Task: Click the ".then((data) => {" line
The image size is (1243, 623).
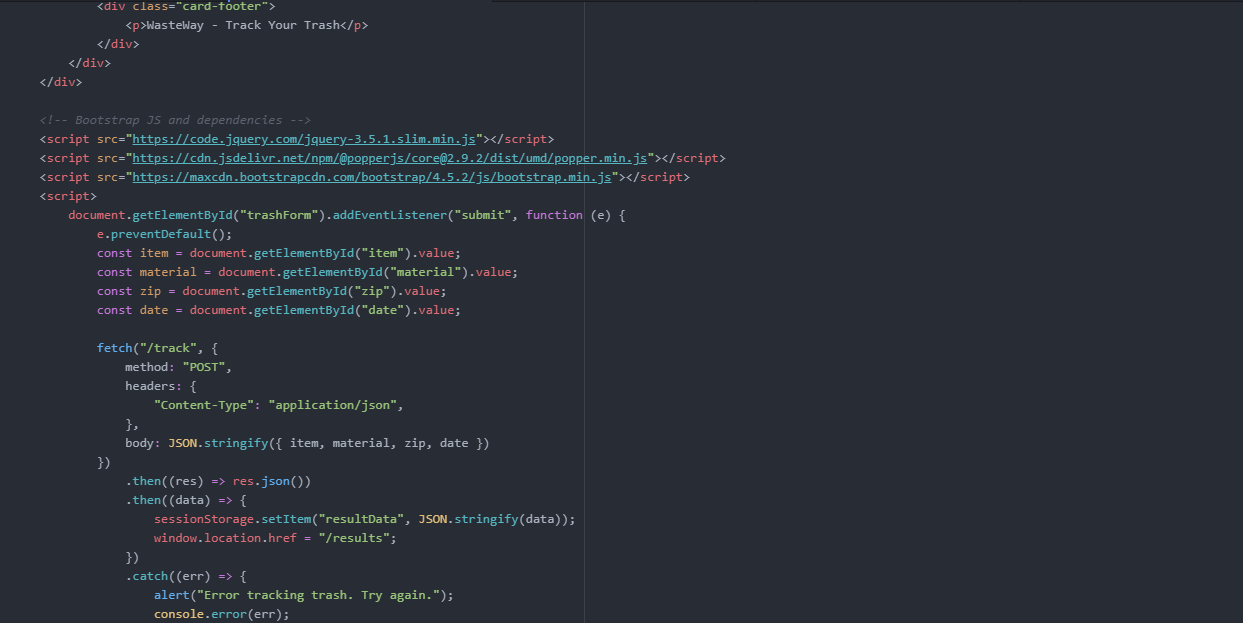Action: [x=186, y=500]
